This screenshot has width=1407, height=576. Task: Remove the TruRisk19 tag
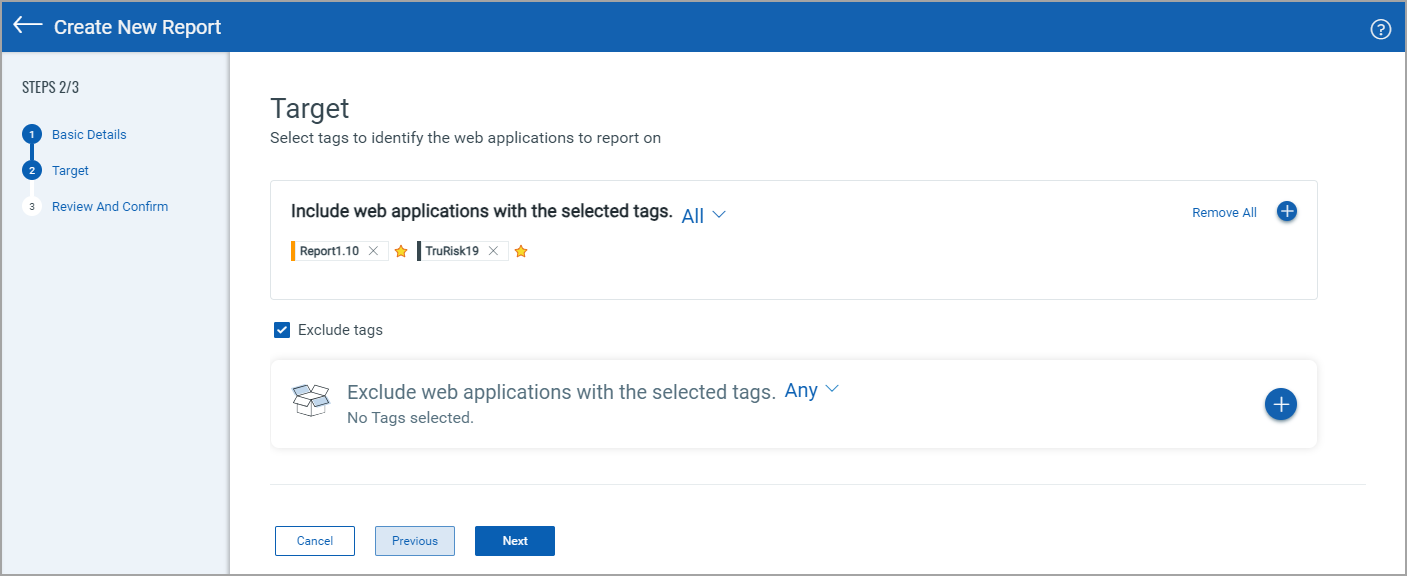[493, 251]
